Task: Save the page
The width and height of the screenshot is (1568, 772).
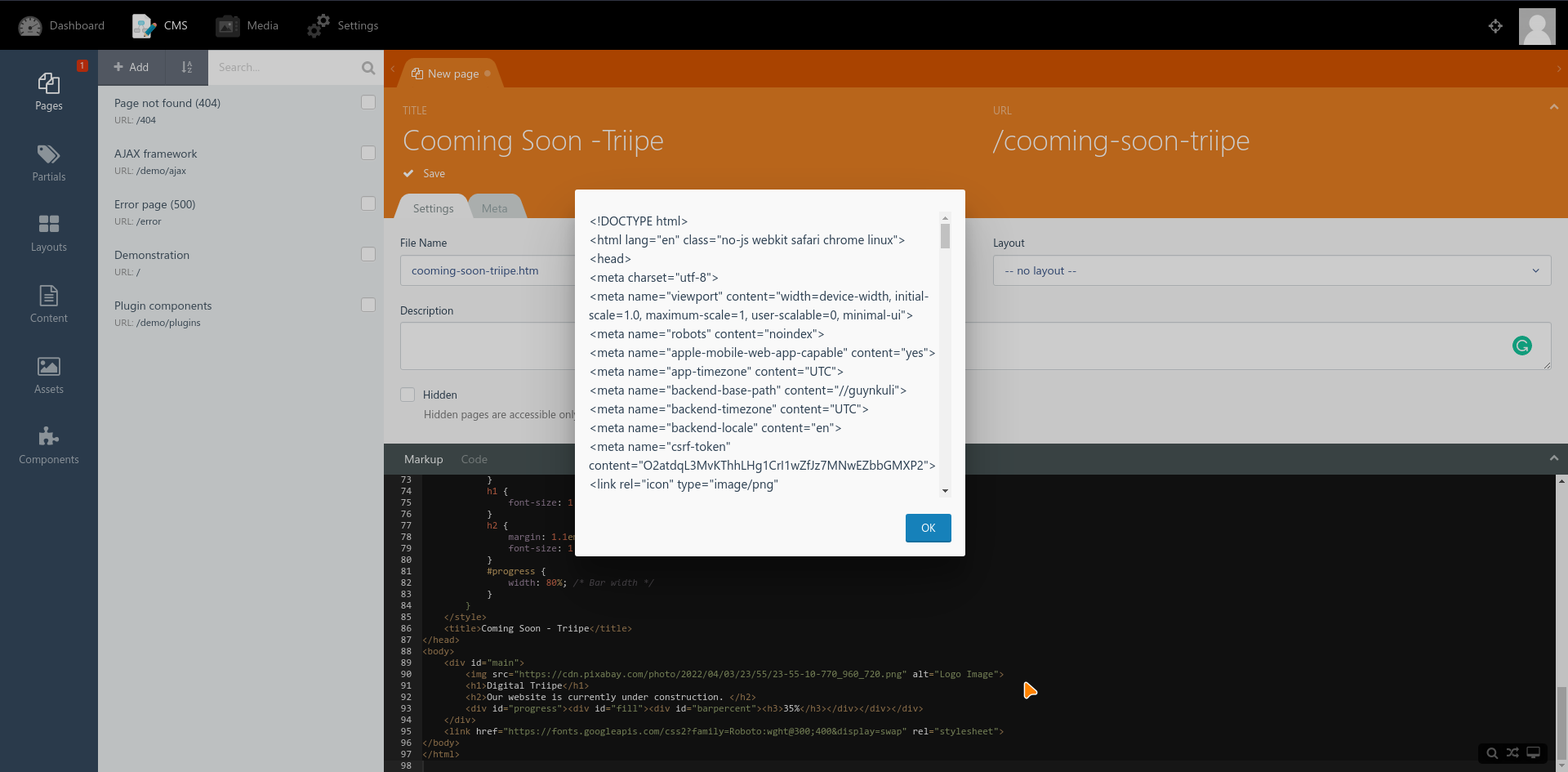Action: point(424,173)
